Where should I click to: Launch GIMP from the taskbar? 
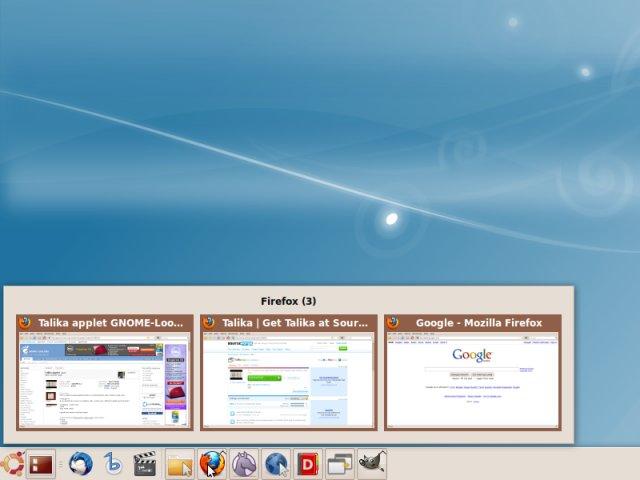tap(372, 465)
